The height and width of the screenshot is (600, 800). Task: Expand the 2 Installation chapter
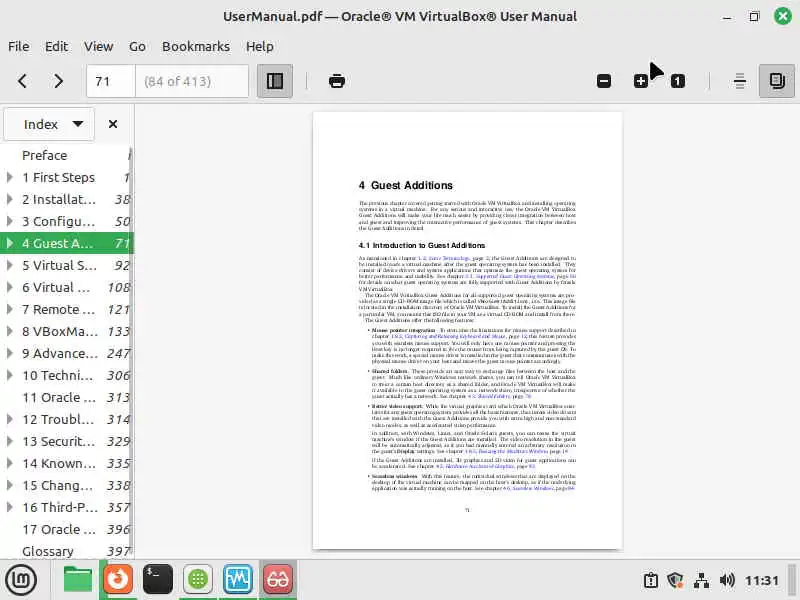tap(10, 199)
